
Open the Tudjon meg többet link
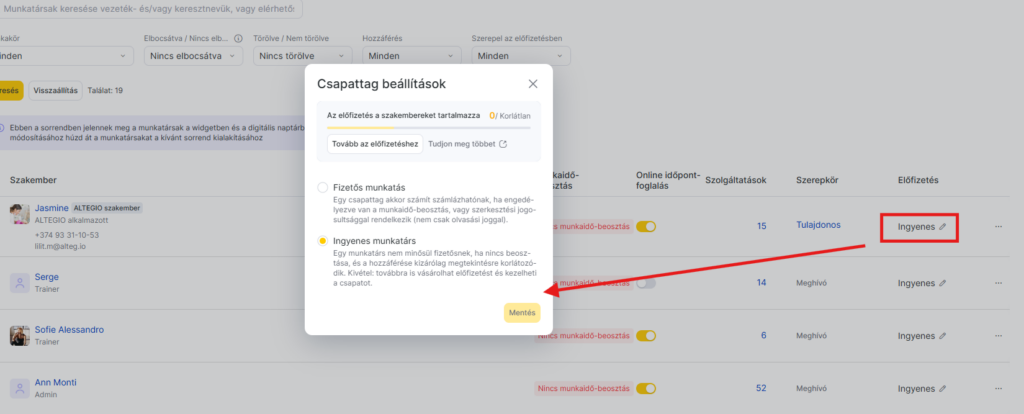[x=467, y=144]
